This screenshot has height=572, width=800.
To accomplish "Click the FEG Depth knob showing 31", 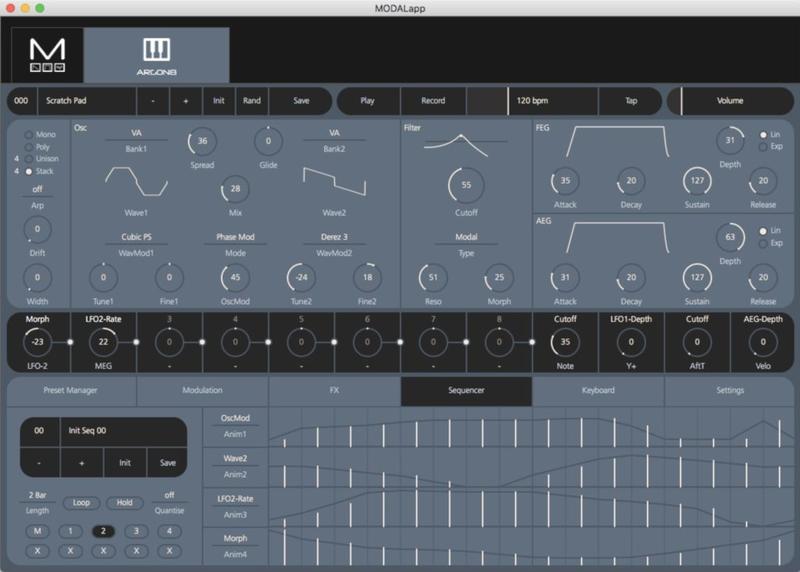I will pyautogui.click(x=730, y=140).
